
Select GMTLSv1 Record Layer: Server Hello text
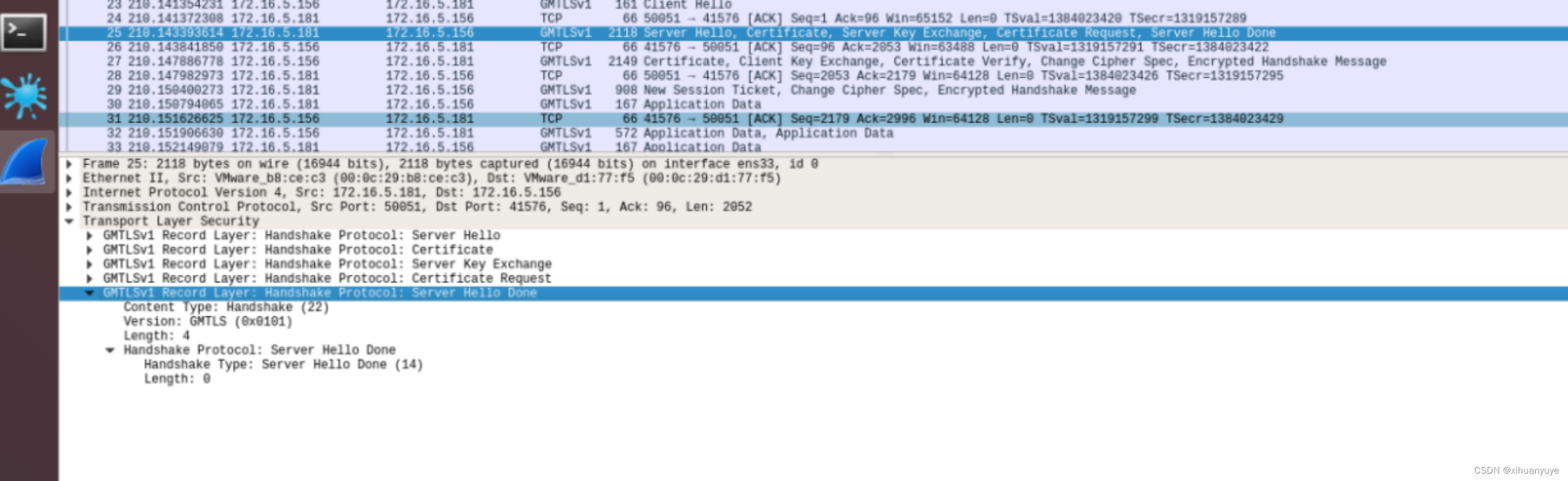(301, 236)
